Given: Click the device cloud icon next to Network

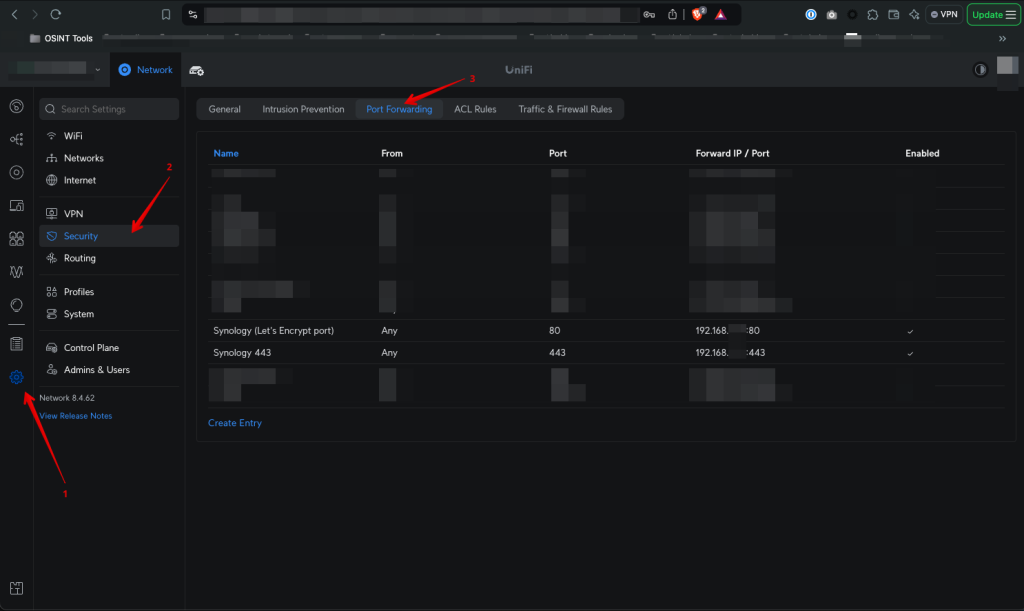Looking at the screenshot, I should [x=197, y=70].
